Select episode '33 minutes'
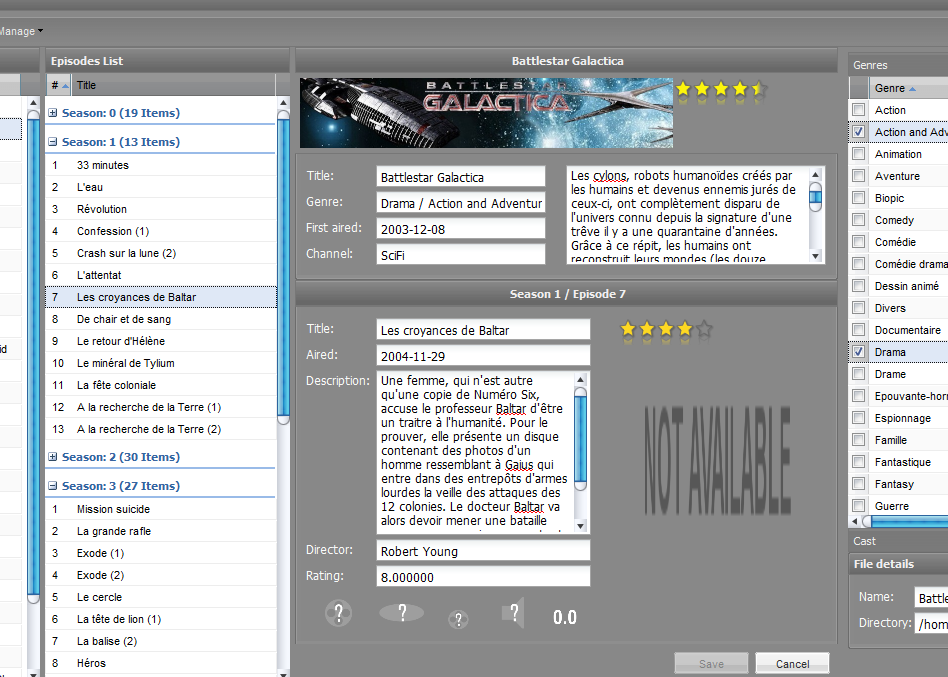948x677 pixels. pyautogui.click(x=161, y=165)
